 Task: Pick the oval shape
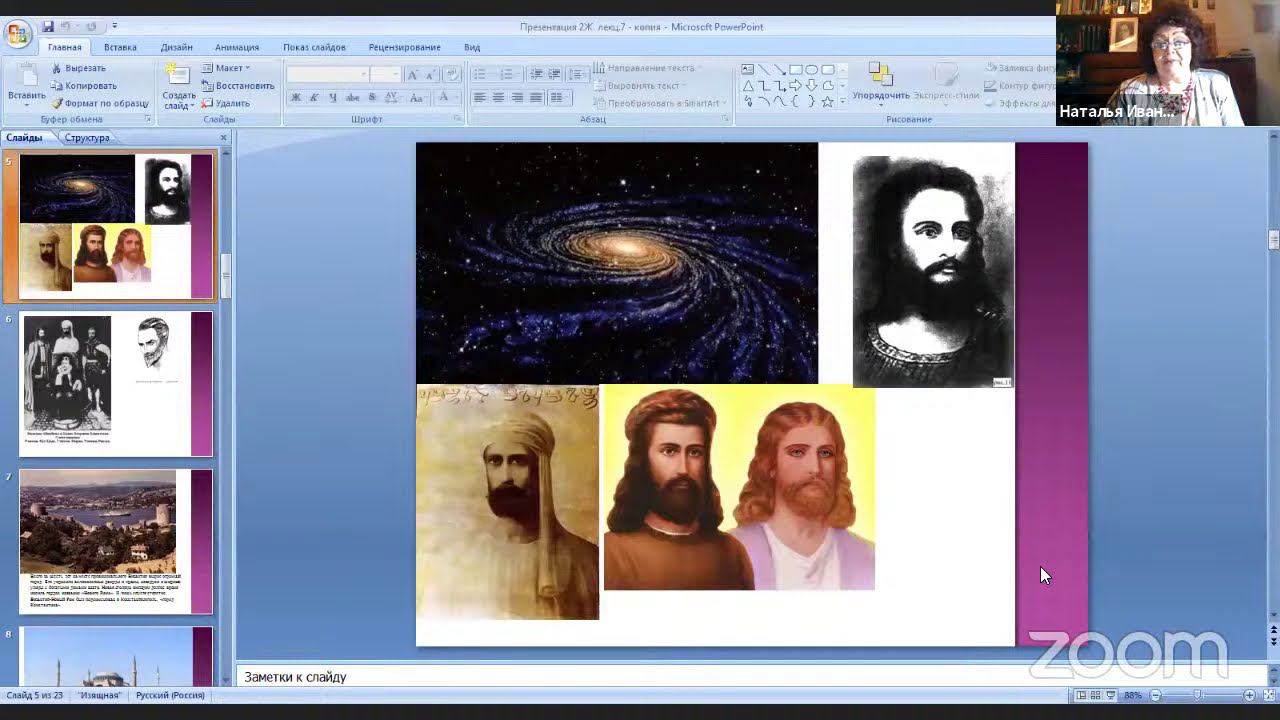click(x=812, y=70)
